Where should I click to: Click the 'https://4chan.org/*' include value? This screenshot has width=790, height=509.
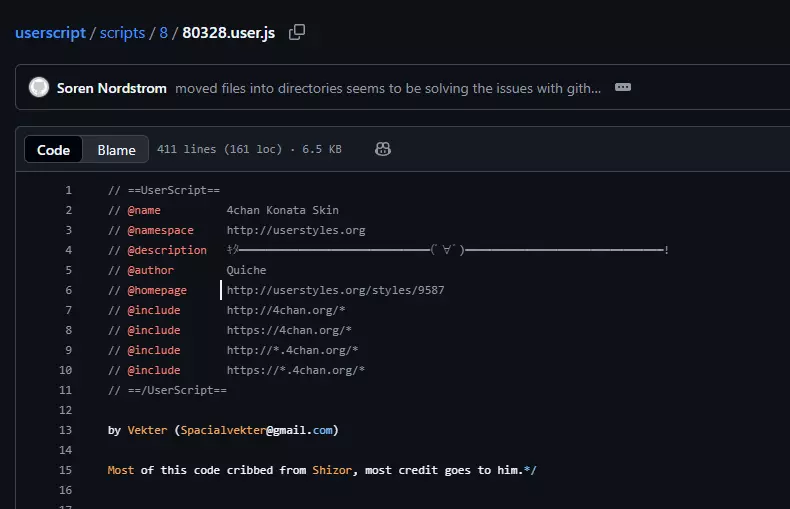289,330
